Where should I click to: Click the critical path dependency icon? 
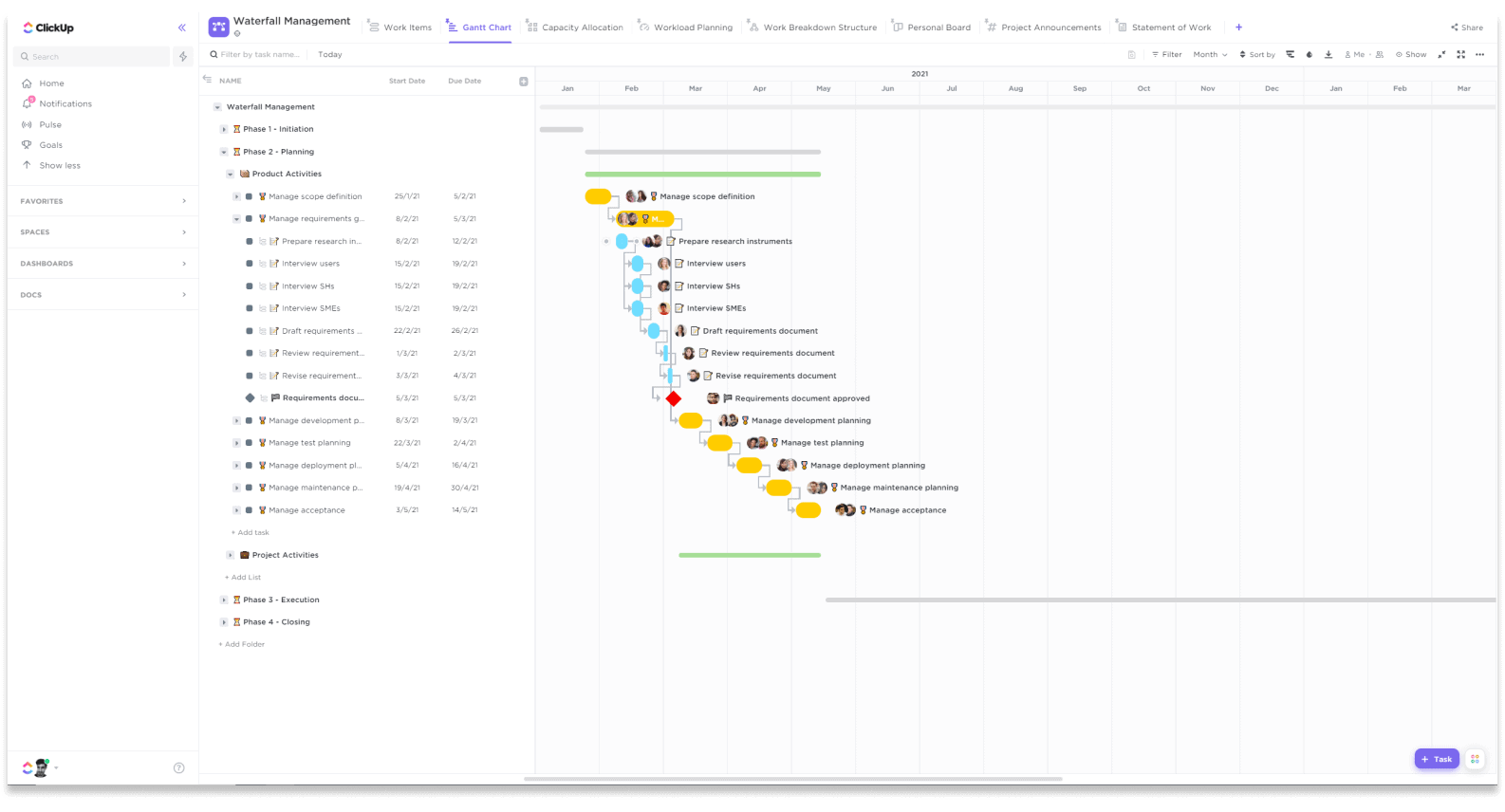click(x=1291, y=55)
